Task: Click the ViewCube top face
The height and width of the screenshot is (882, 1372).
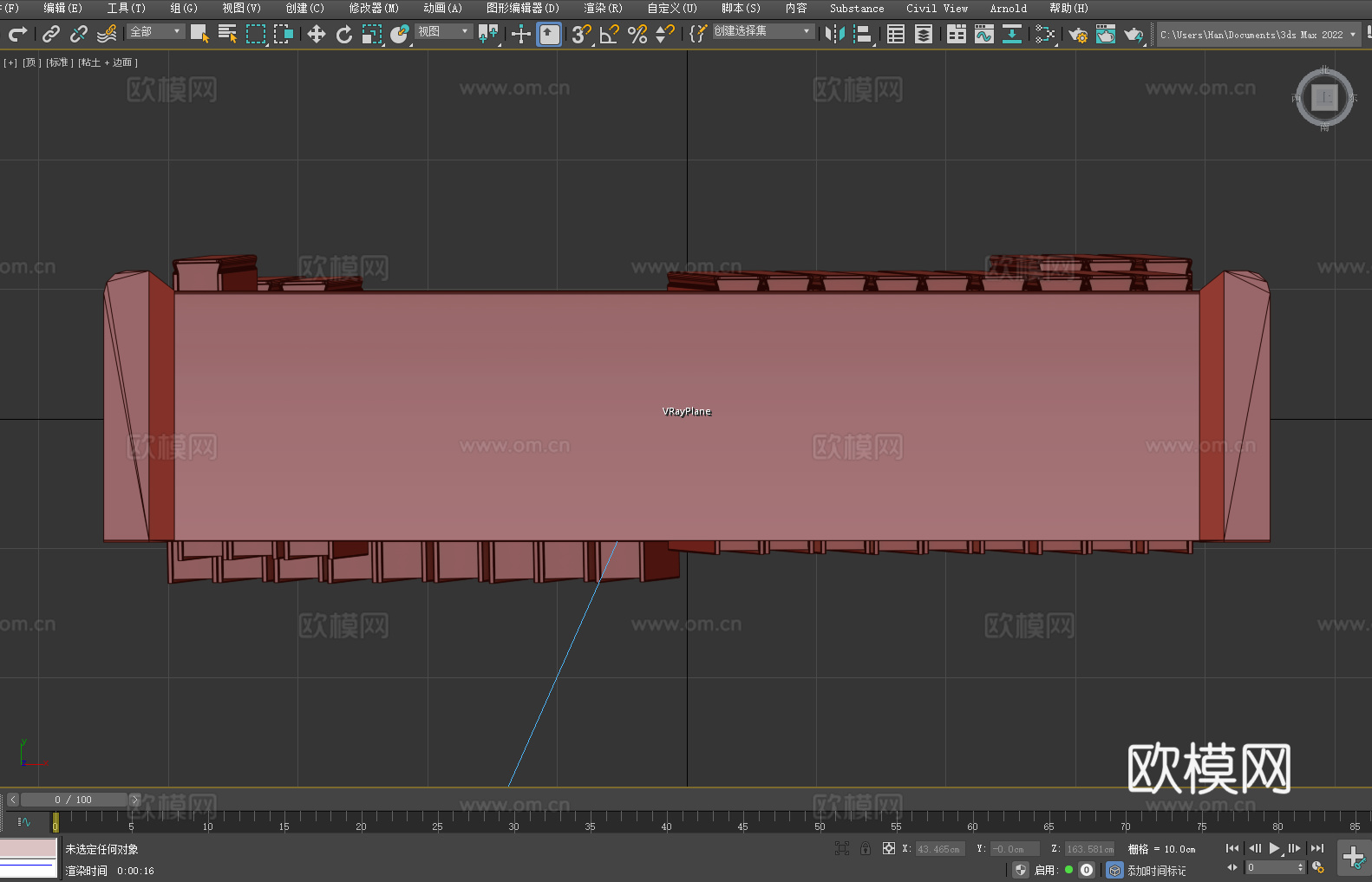Action: tap(1324, 98)
